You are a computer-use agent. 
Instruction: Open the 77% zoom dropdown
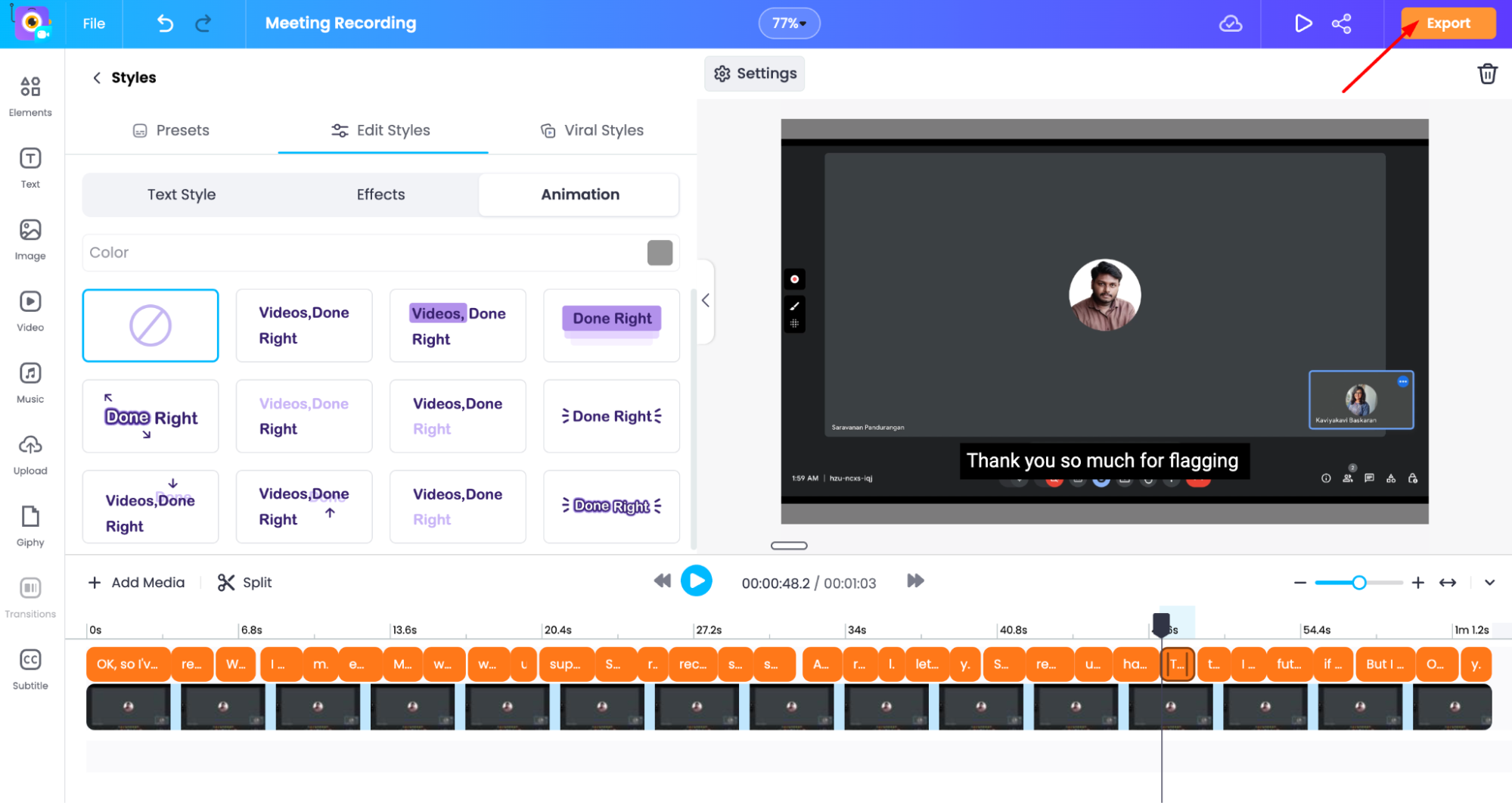789,23
